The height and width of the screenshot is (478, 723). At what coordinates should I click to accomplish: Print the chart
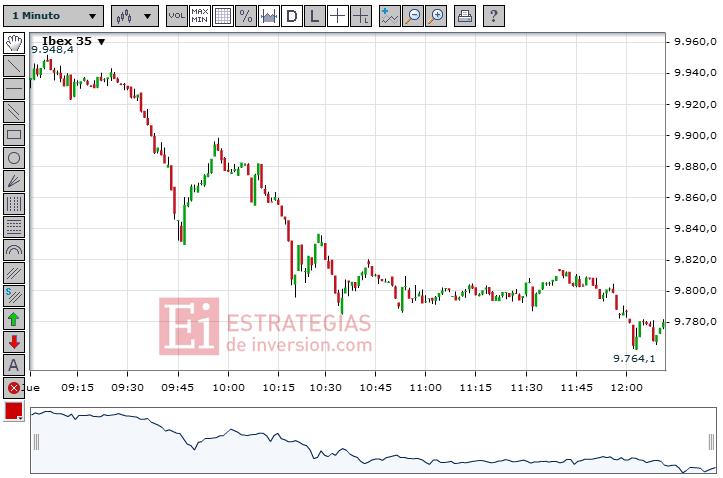click(465, 16)
